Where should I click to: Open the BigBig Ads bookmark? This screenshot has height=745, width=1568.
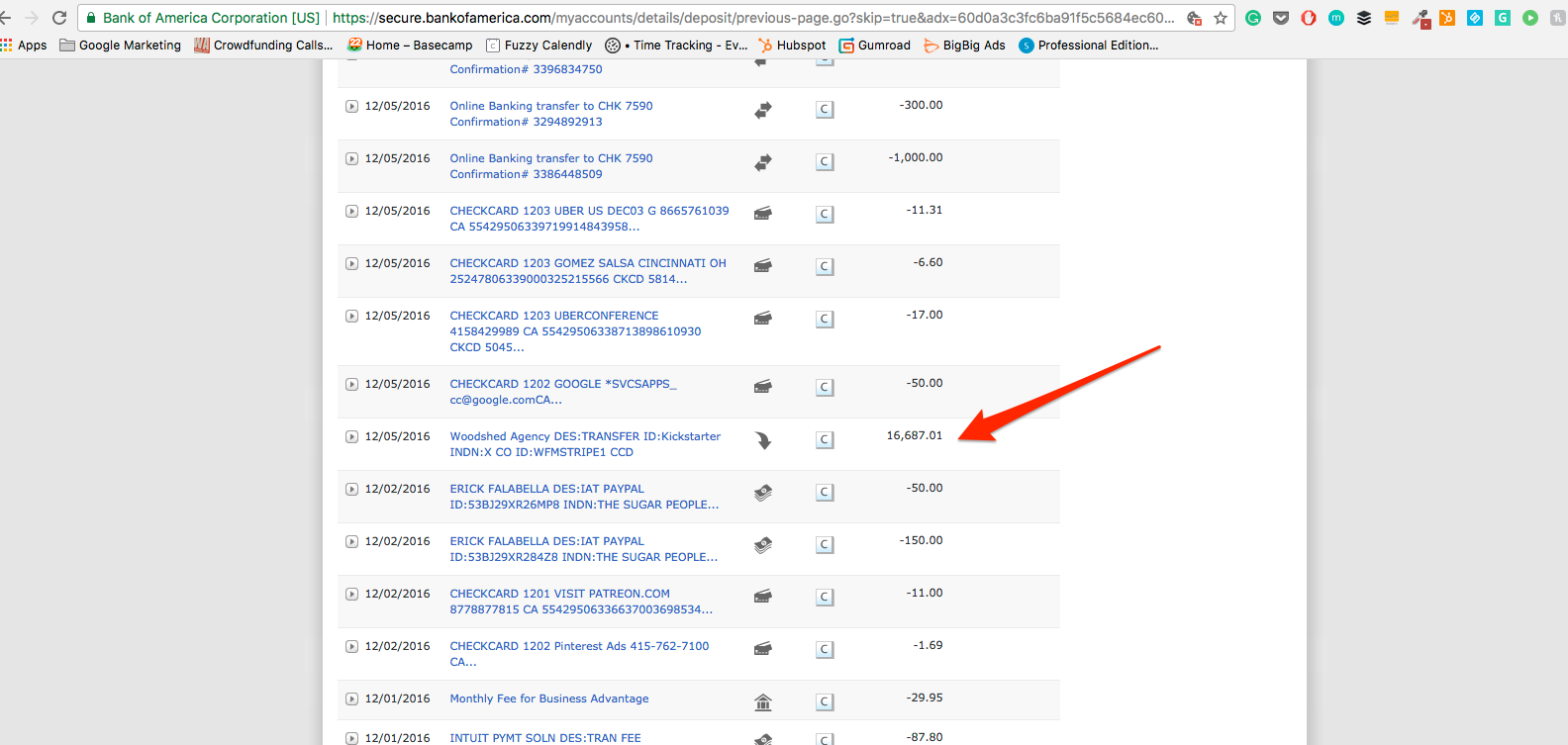[964, 46]
